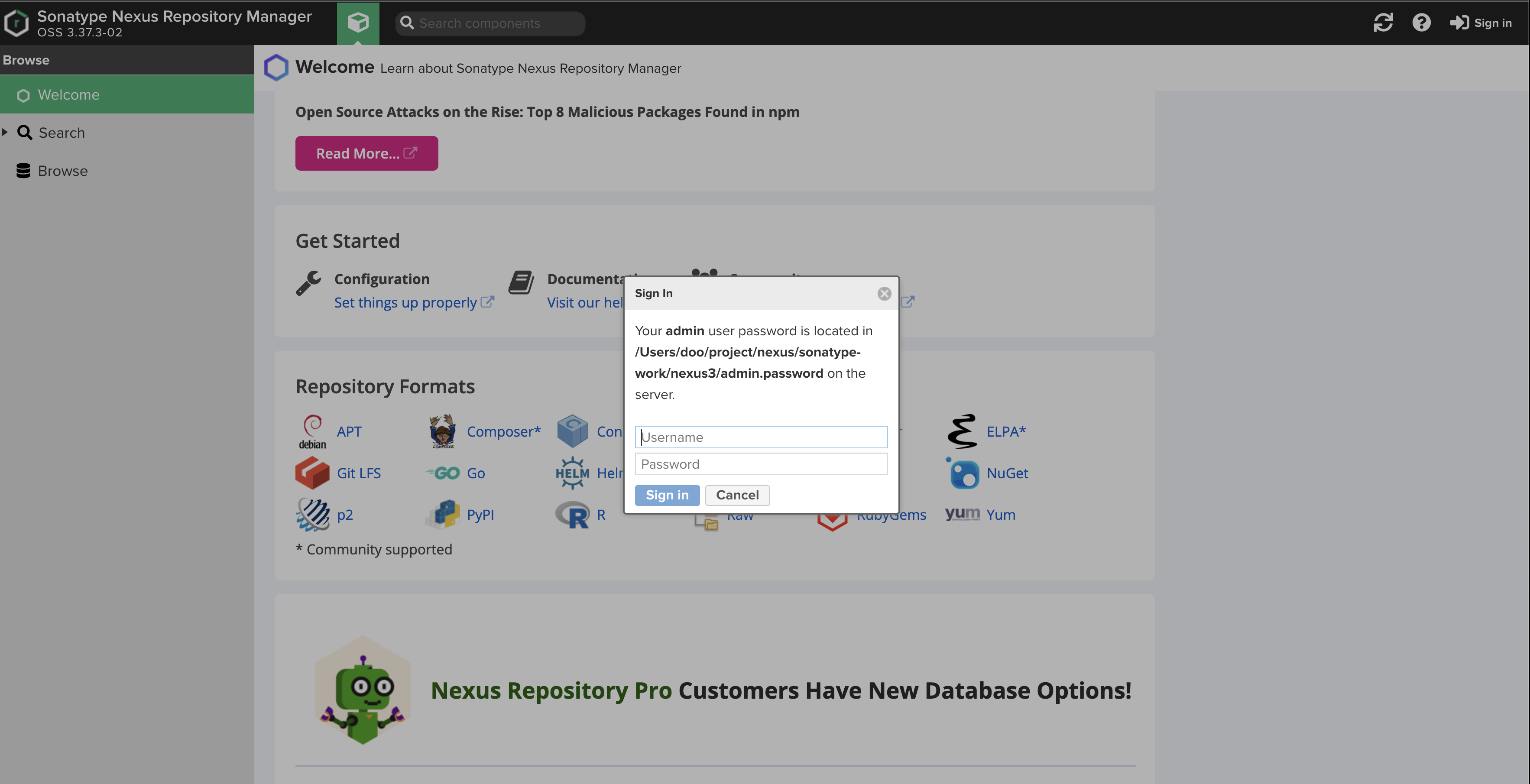Screen dimensions: 1530x784
Task: Click the Username input field
Action: [x=761, y=437]
